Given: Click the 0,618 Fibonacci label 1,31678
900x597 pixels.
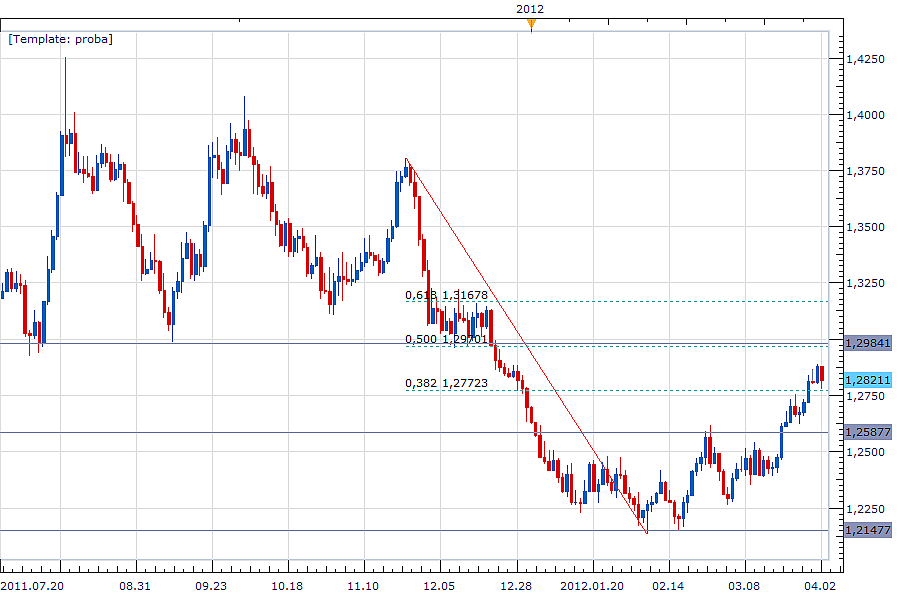Looking at the screenshot, I should tap(446, 295).
